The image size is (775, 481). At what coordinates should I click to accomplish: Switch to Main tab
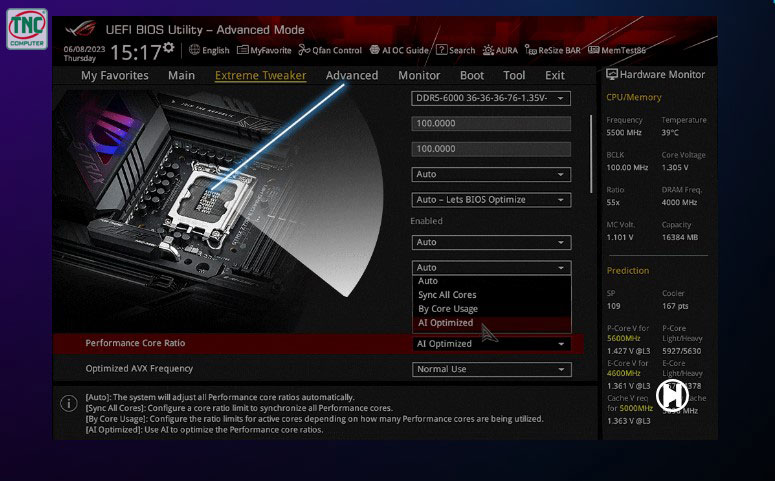tap(181, 76)
